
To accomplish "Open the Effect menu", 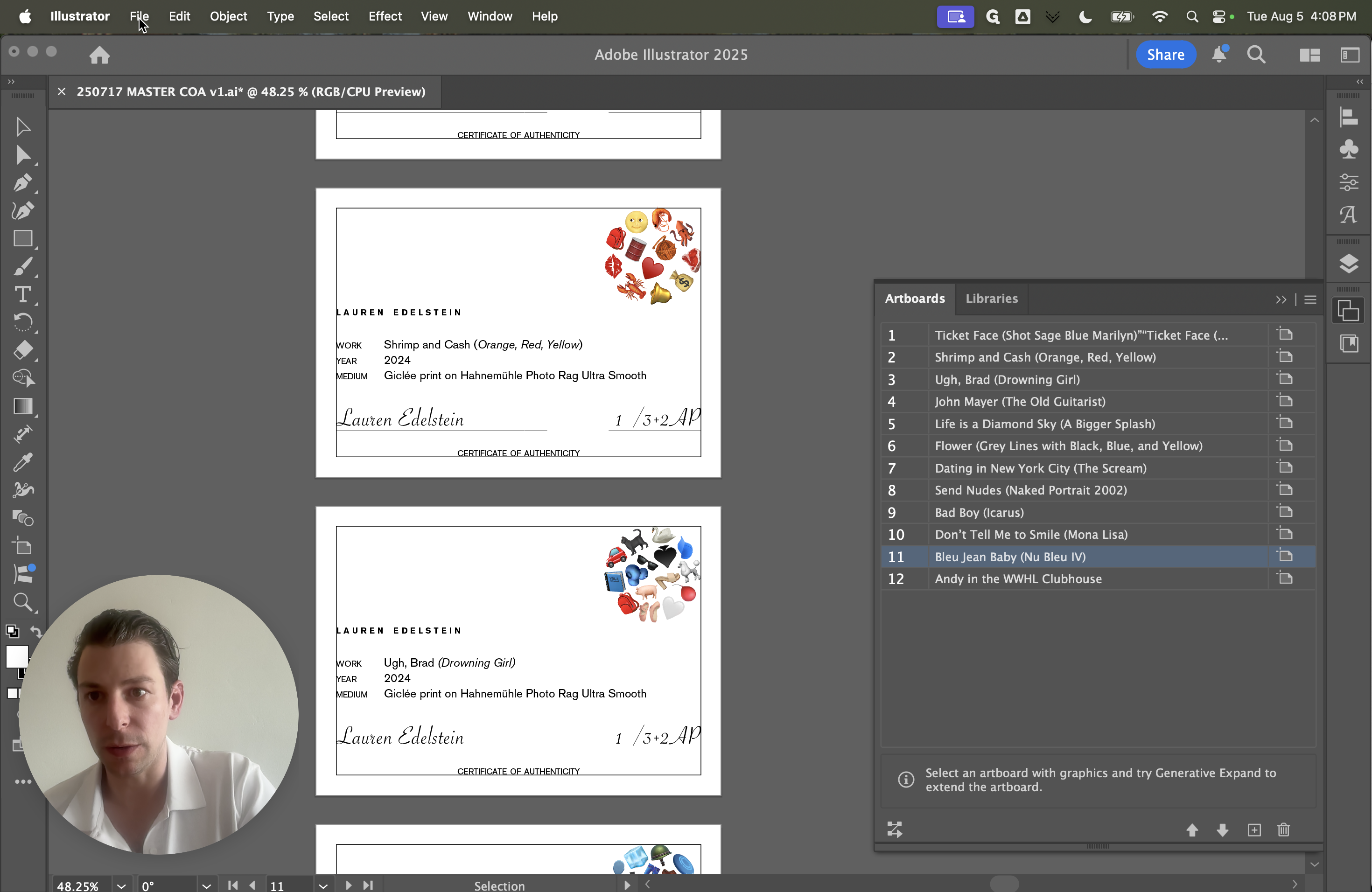I will tap(385, 16).
